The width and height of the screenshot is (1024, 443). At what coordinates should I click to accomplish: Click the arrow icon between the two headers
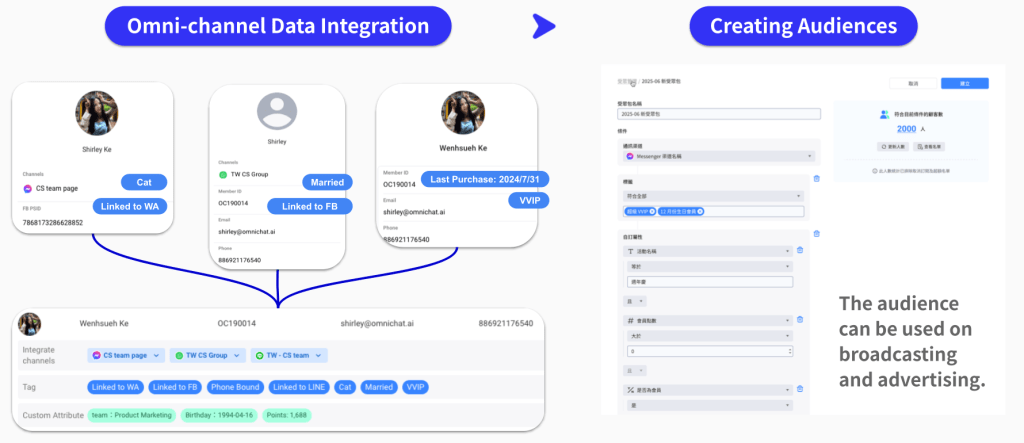(543, 24)
